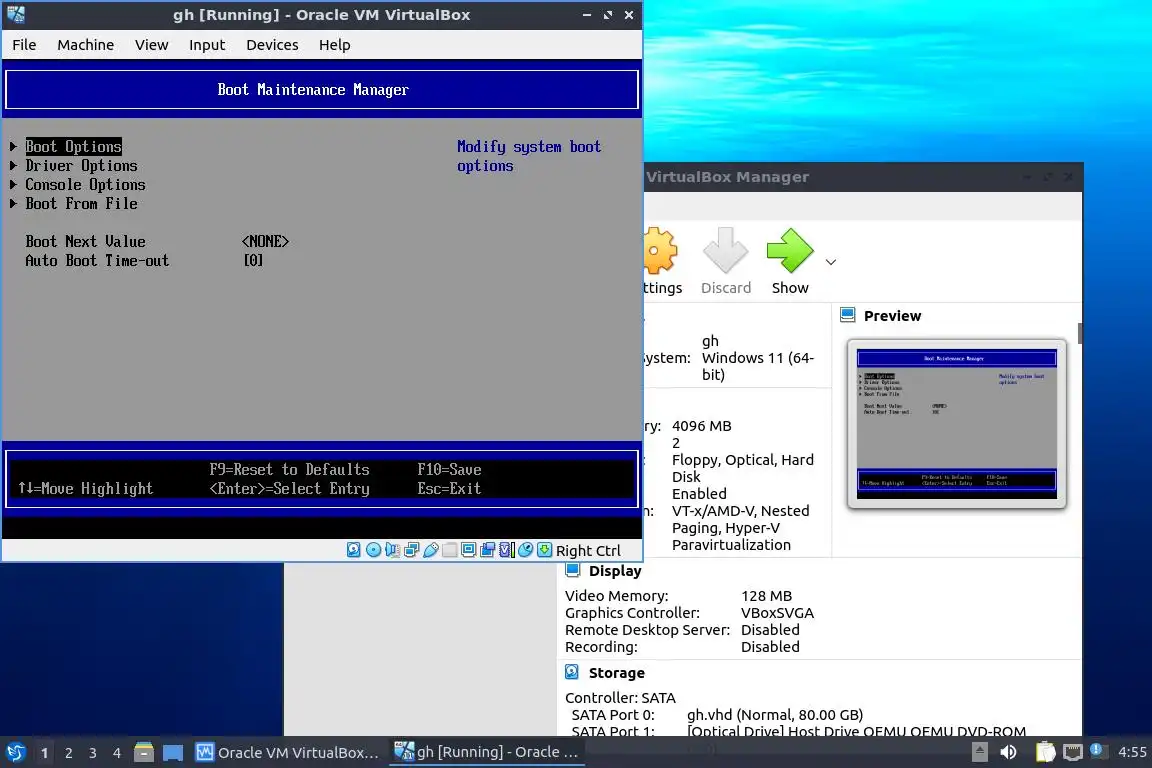Click Remote Desktop Server Disabled value
The width and height of the screenshot is (1152, 768).
click(x=770, y=629)
